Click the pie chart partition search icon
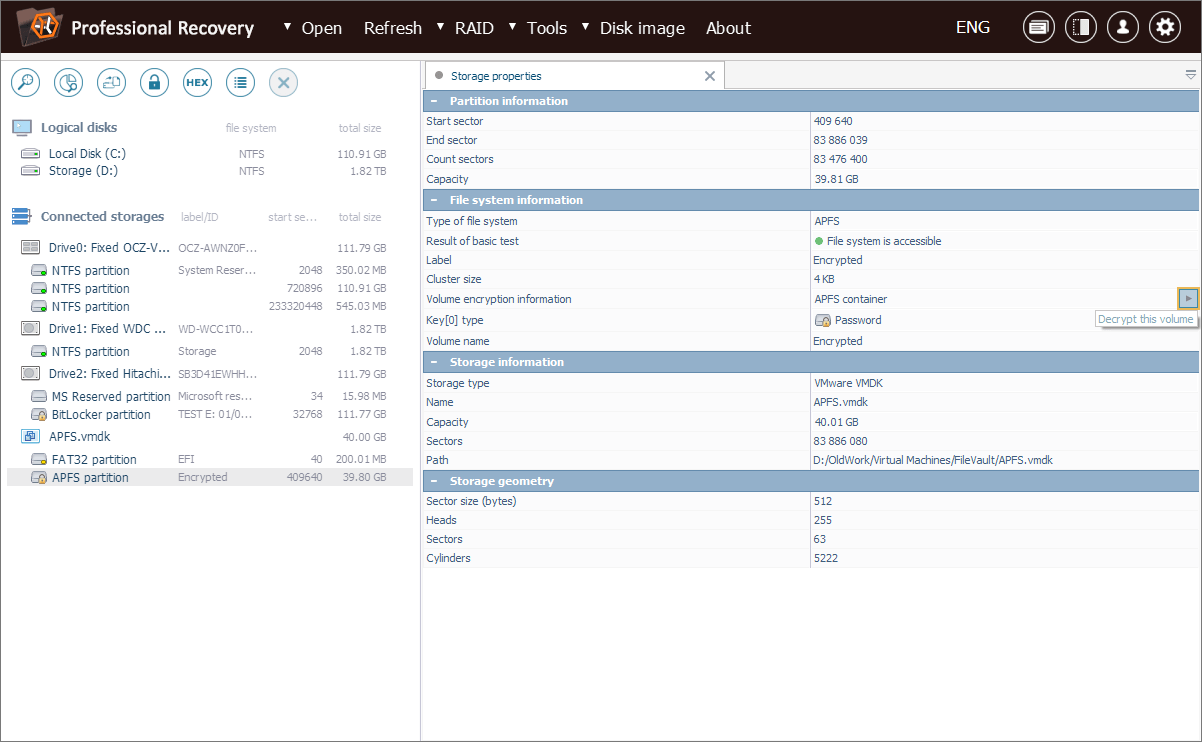 [68, 83]
